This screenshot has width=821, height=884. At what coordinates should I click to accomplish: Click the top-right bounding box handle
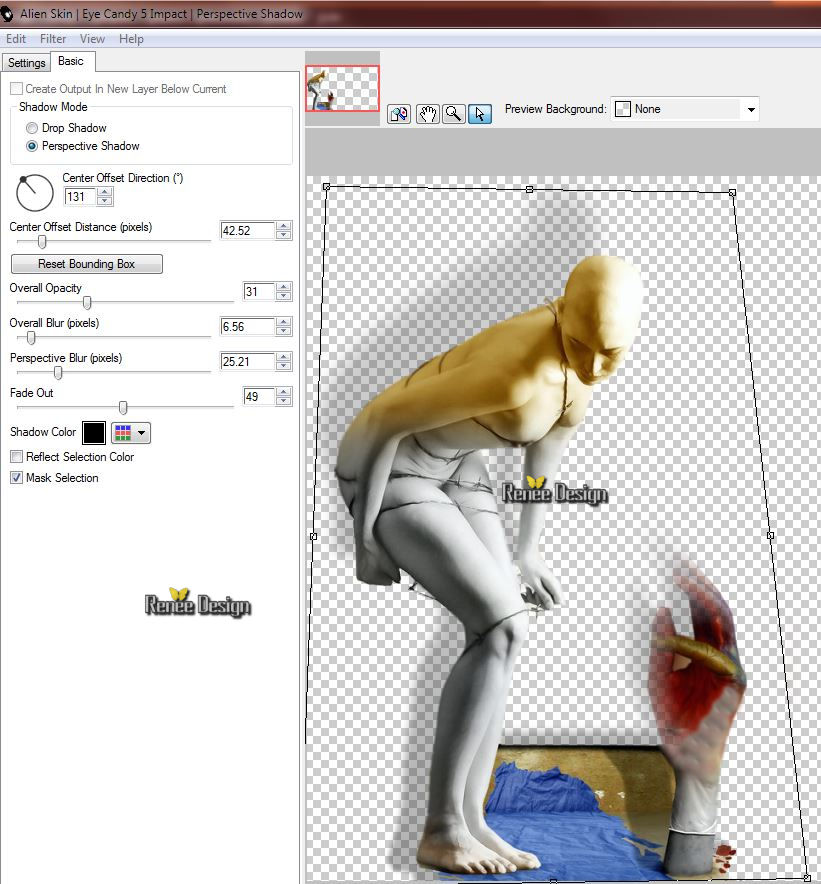tap(732, 193)
